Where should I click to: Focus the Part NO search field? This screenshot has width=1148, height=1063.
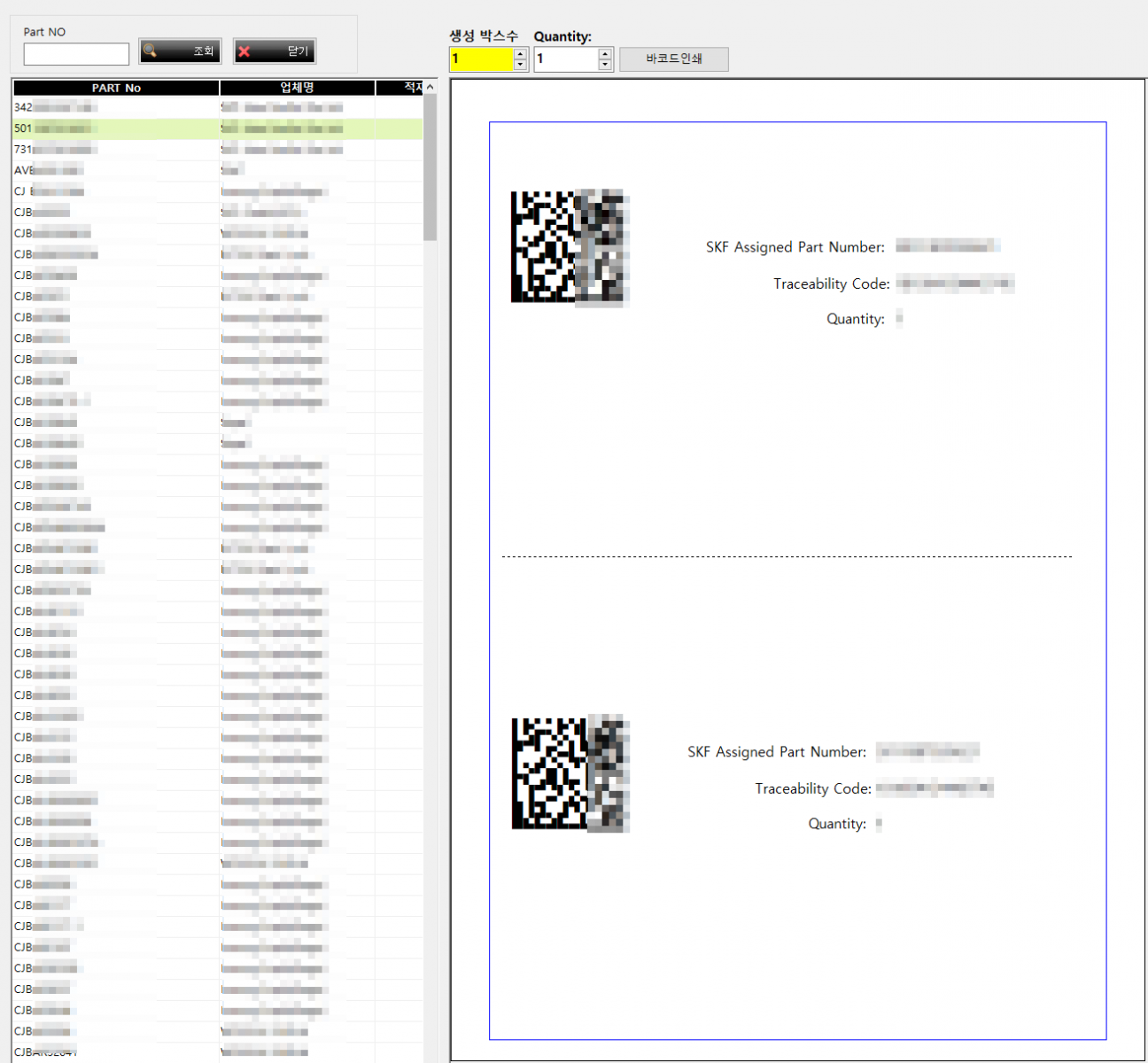76,54
